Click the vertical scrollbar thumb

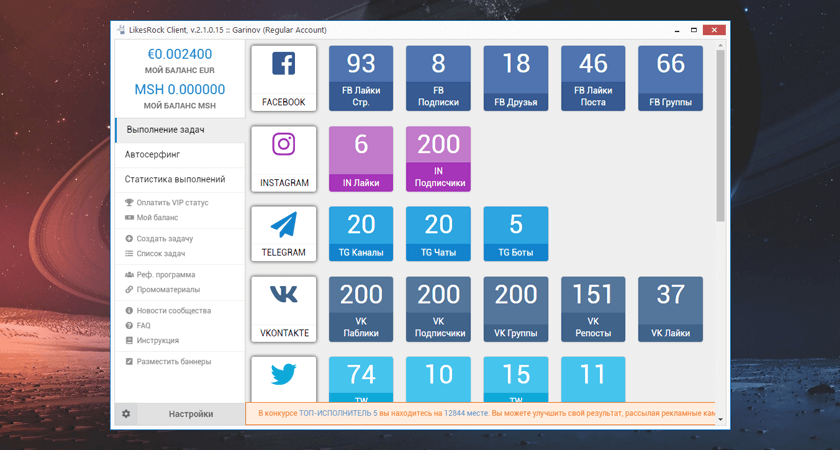(x=721, y=135)
